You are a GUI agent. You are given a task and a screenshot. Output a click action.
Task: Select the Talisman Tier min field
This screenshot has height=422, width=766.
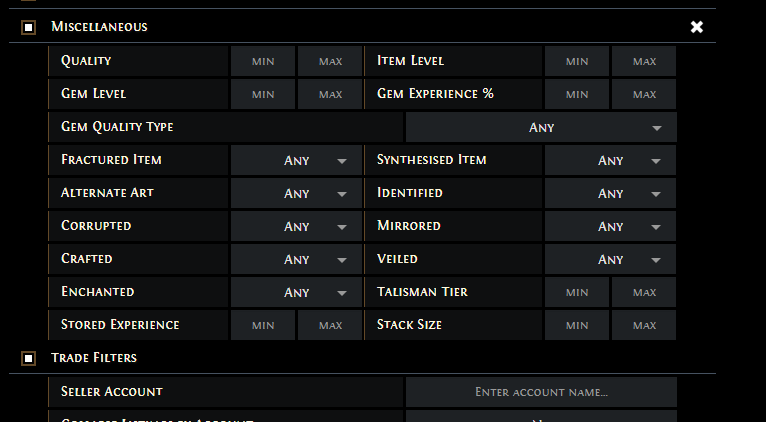tap(577, 292)
